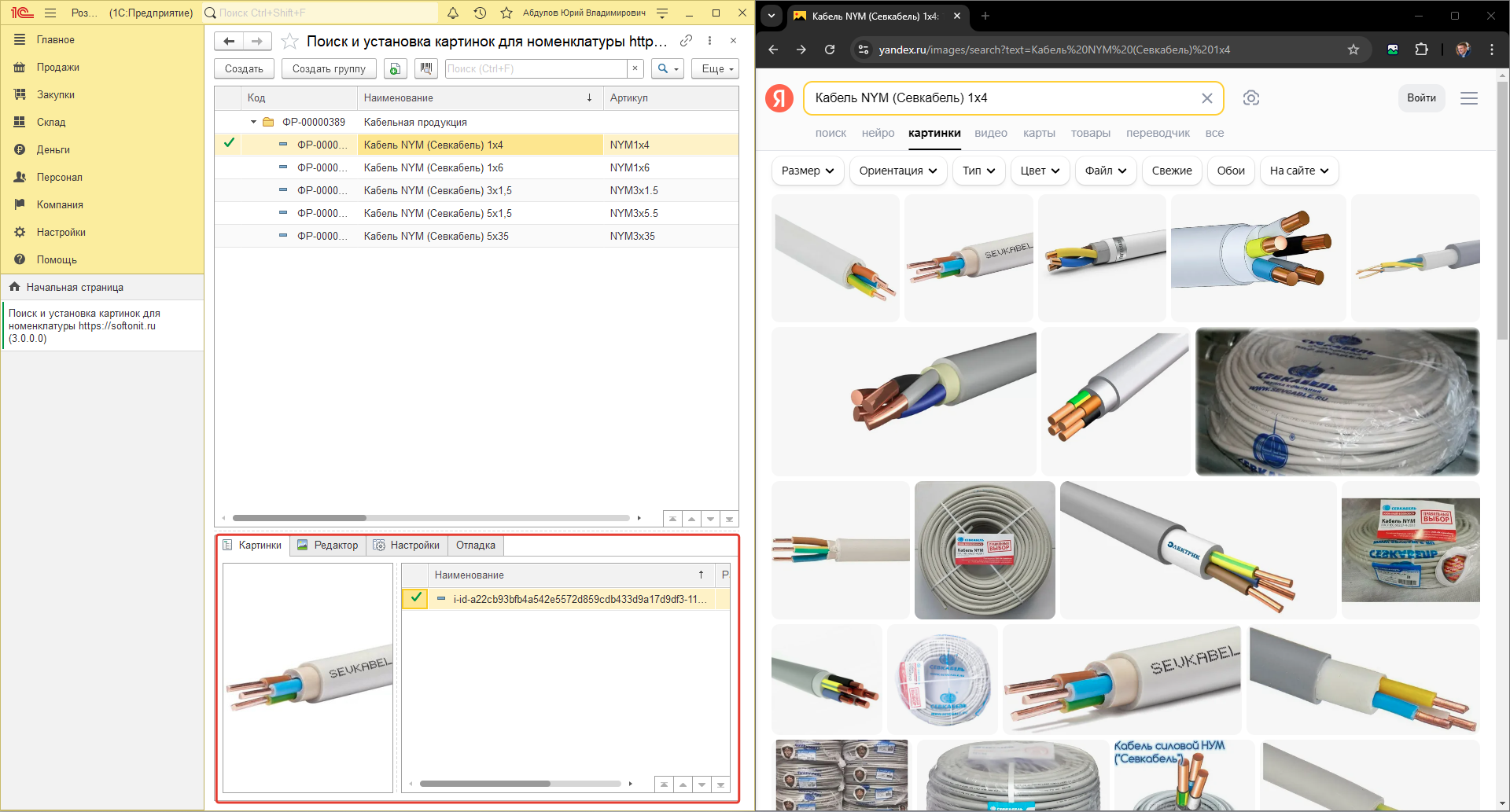The height and width of the screenshot is (812, 1510).
Task: Expand the Еще dropdown menu
Action: pyautogui.click(x=716, y=68)
